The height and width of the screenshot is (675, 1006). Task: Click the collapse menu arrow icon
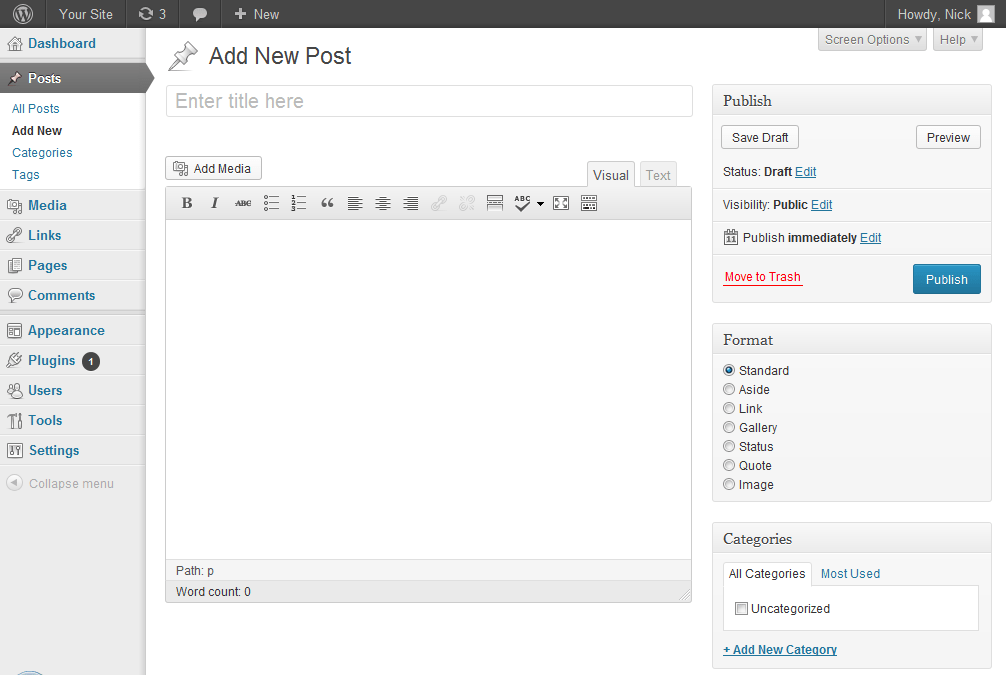tap(14, 483)
